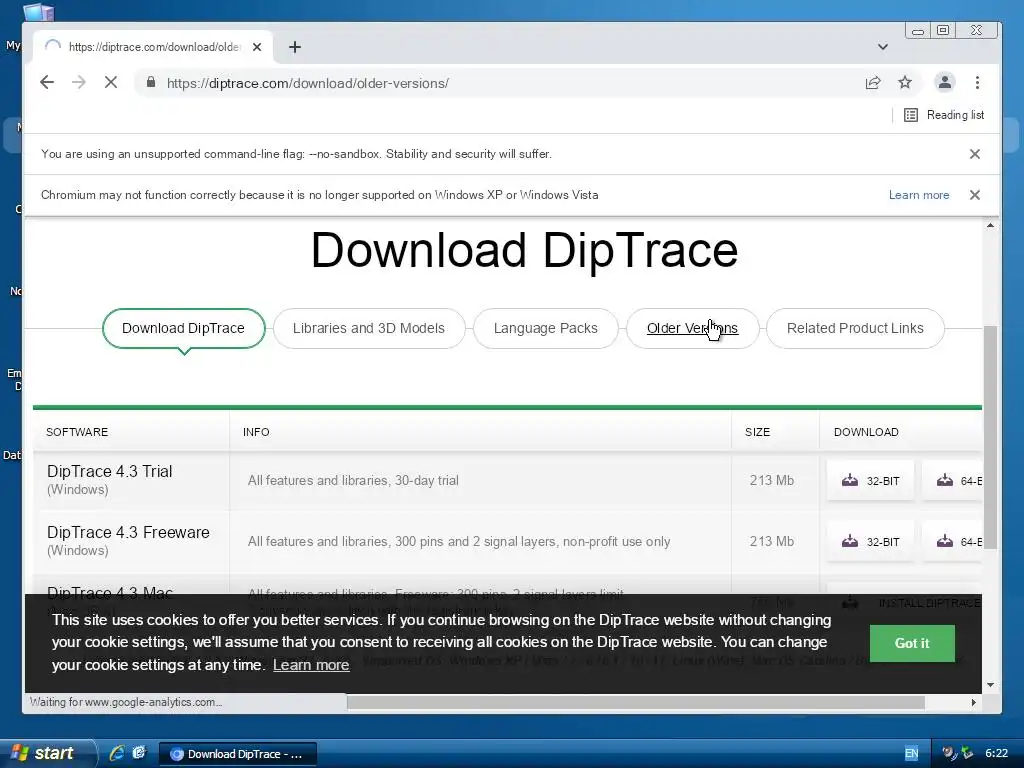This screenshot has height=768, width=1024.
Task: Download DipTrace 4.3 Freeware 64-bit
Action: pos(952,541)
